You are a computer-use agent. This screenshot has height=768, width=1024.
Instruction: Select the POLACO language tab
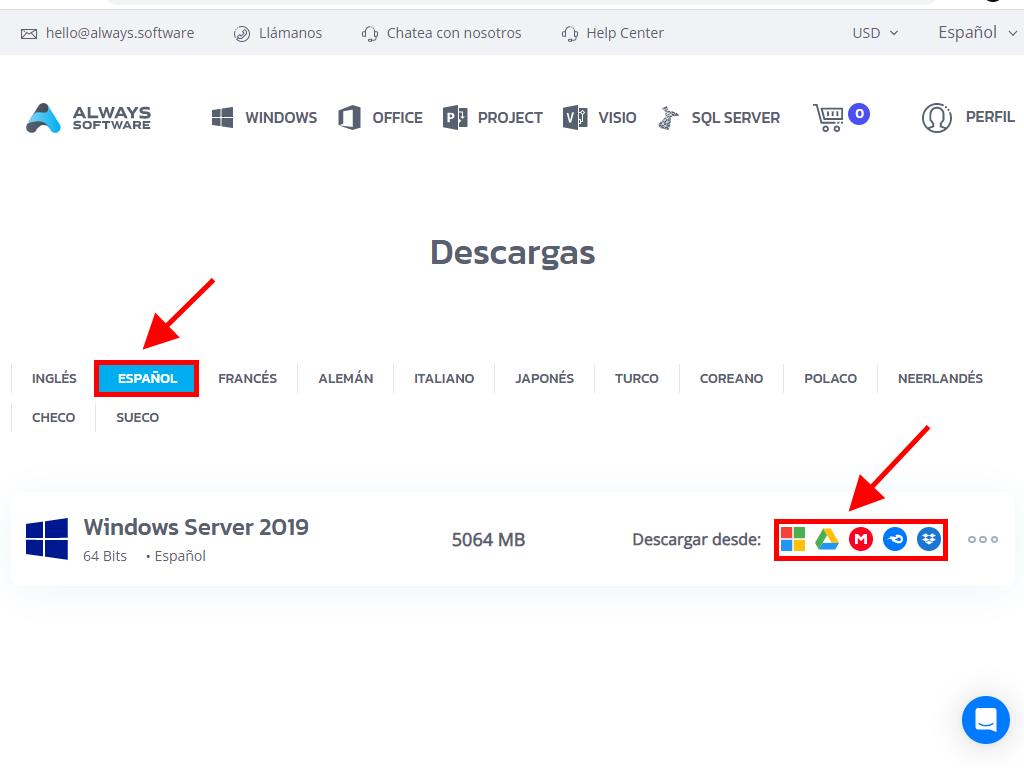click(830, 378)
